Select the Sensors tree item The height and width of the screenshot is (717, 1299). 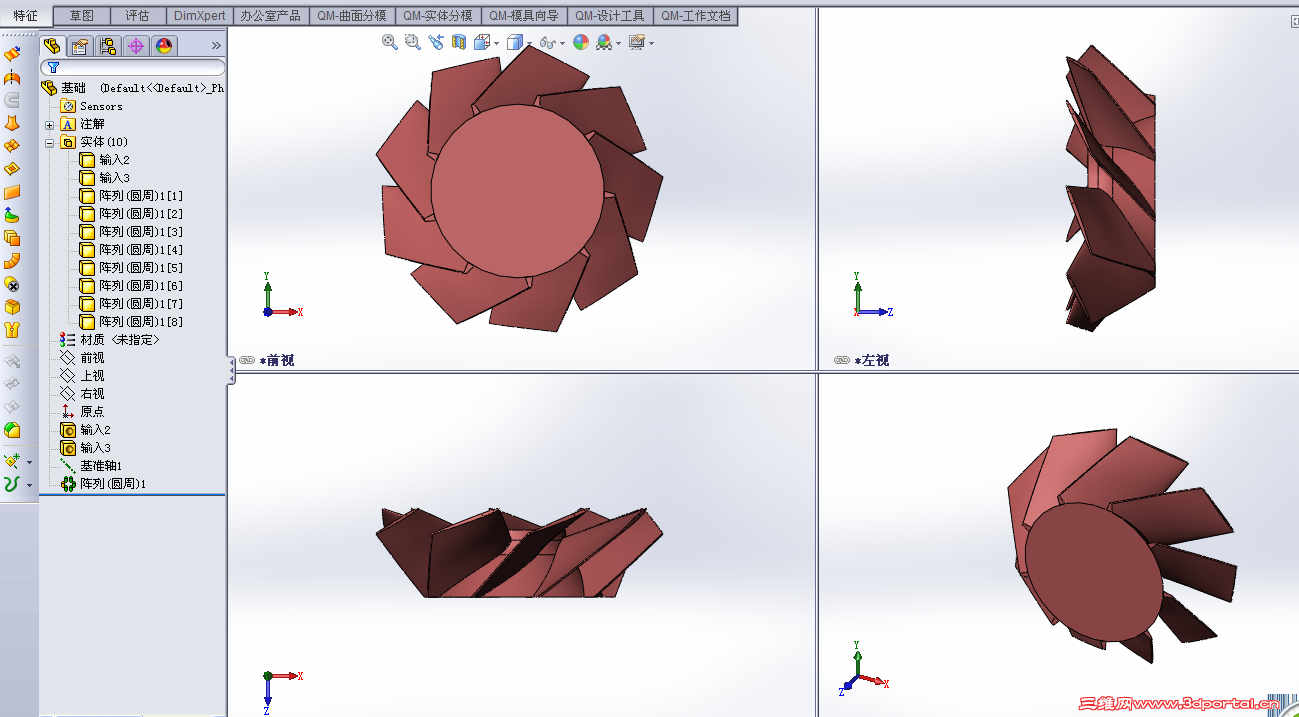(101, 106)
